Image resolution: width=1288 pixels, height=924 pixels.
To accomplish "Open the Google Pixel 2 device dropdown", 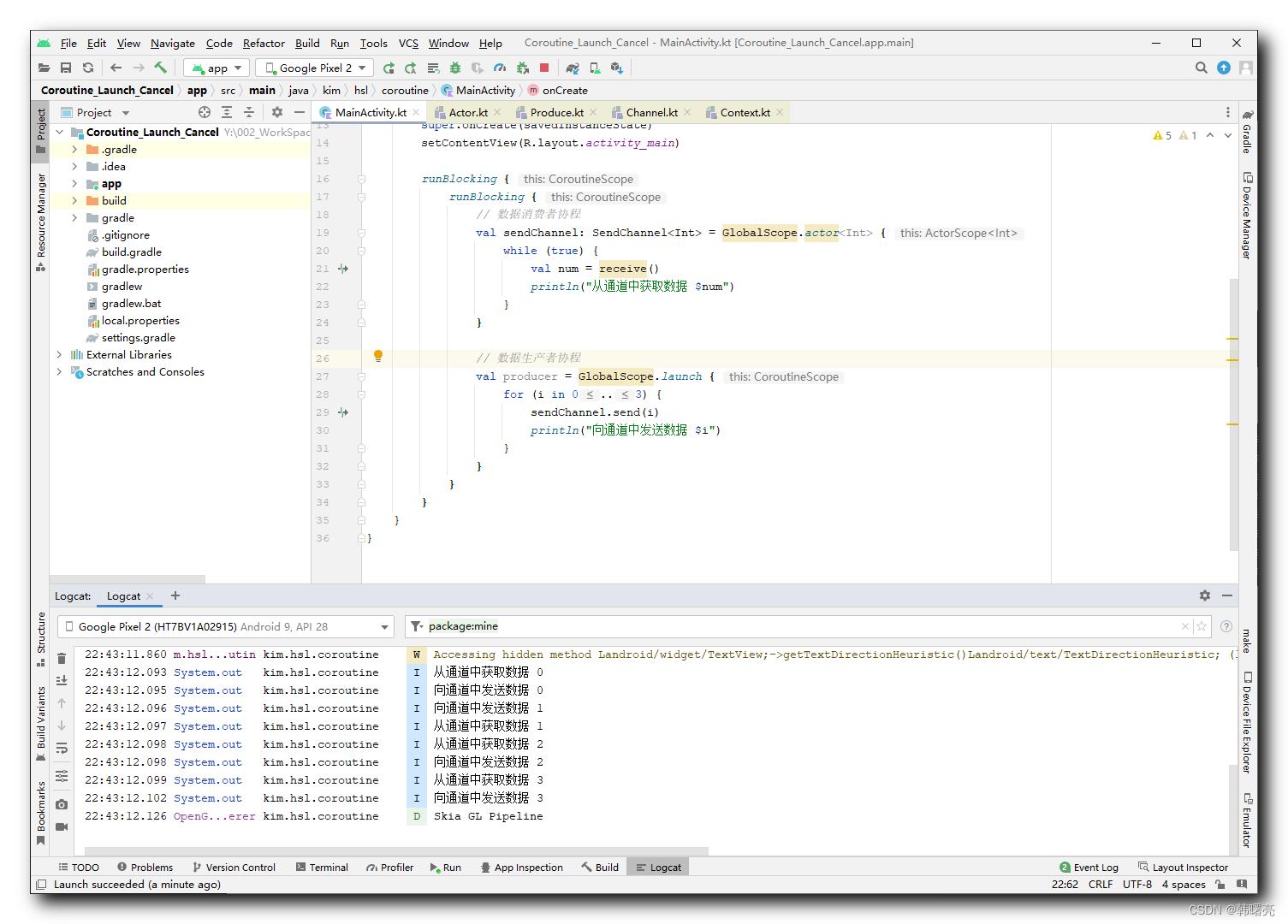I will pyautogui.click(x=314, y=68).
